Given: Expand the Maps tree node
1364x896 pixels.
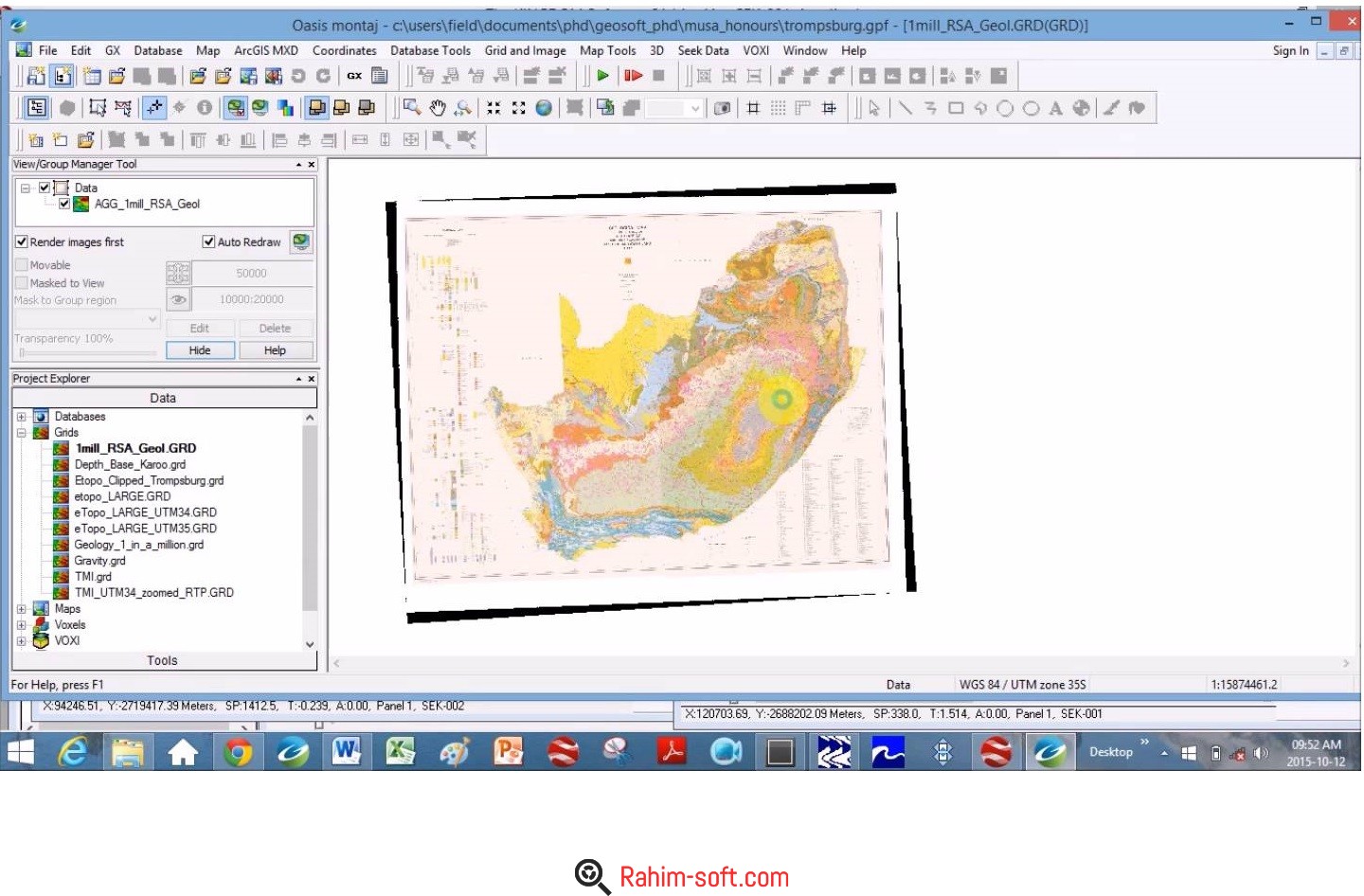Looking at the screenshot, I should tap(21, 609).
